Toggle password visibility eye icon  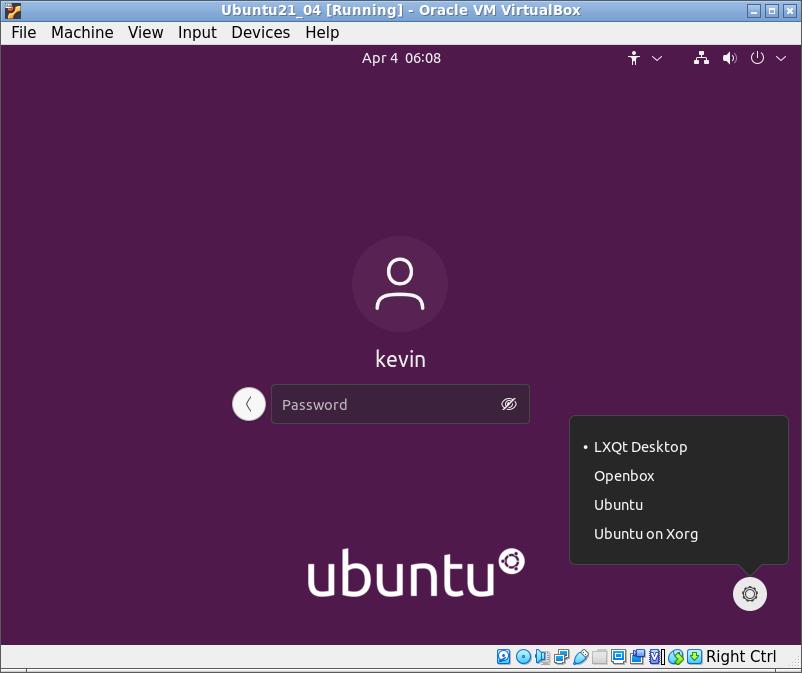click(508, 404)
